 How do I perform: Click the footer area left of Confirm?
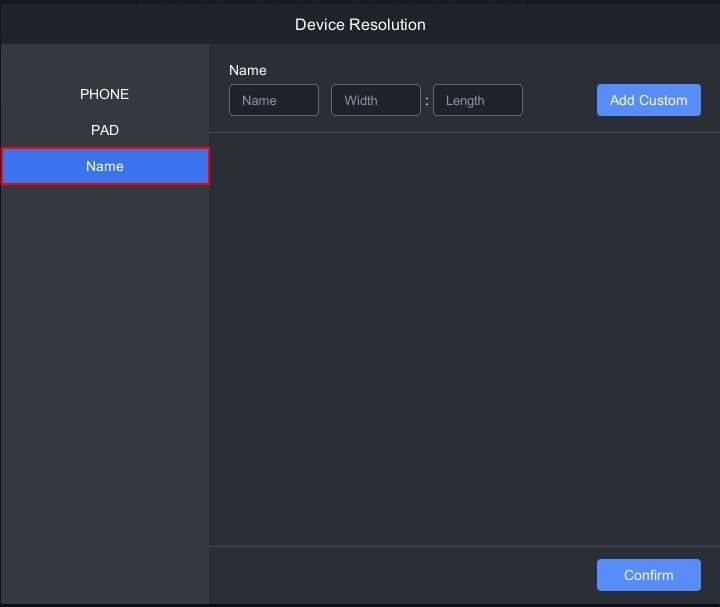click(x=400, y=575)
